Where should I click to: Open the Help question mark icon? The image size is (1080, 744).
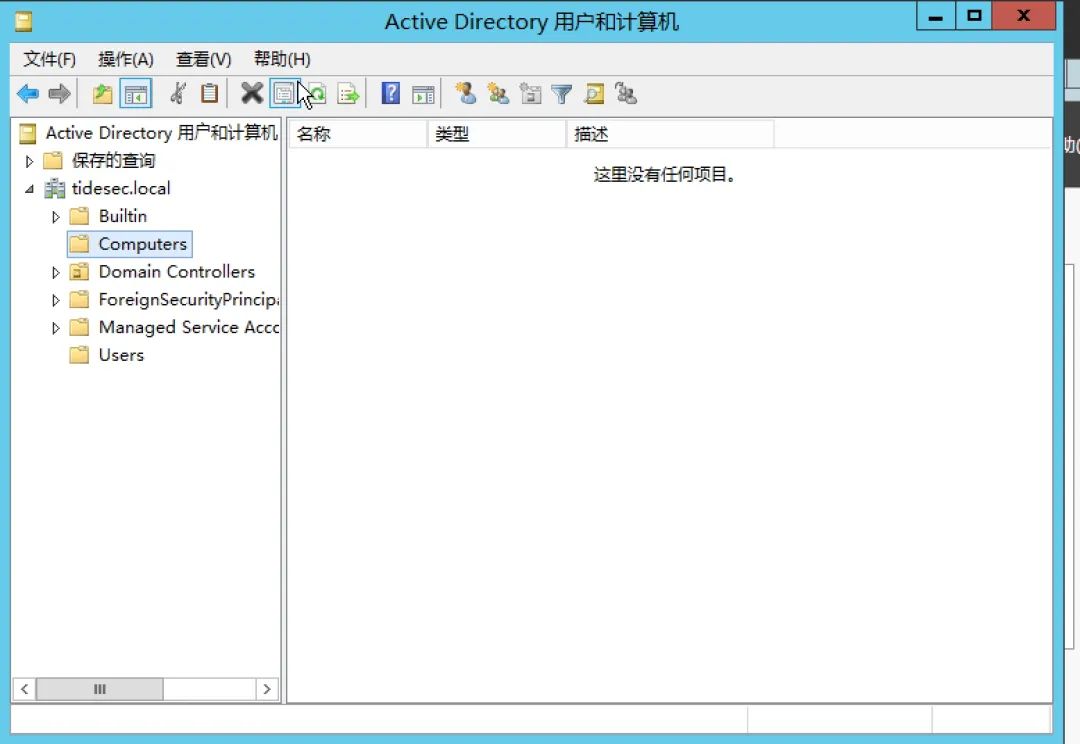391,94
